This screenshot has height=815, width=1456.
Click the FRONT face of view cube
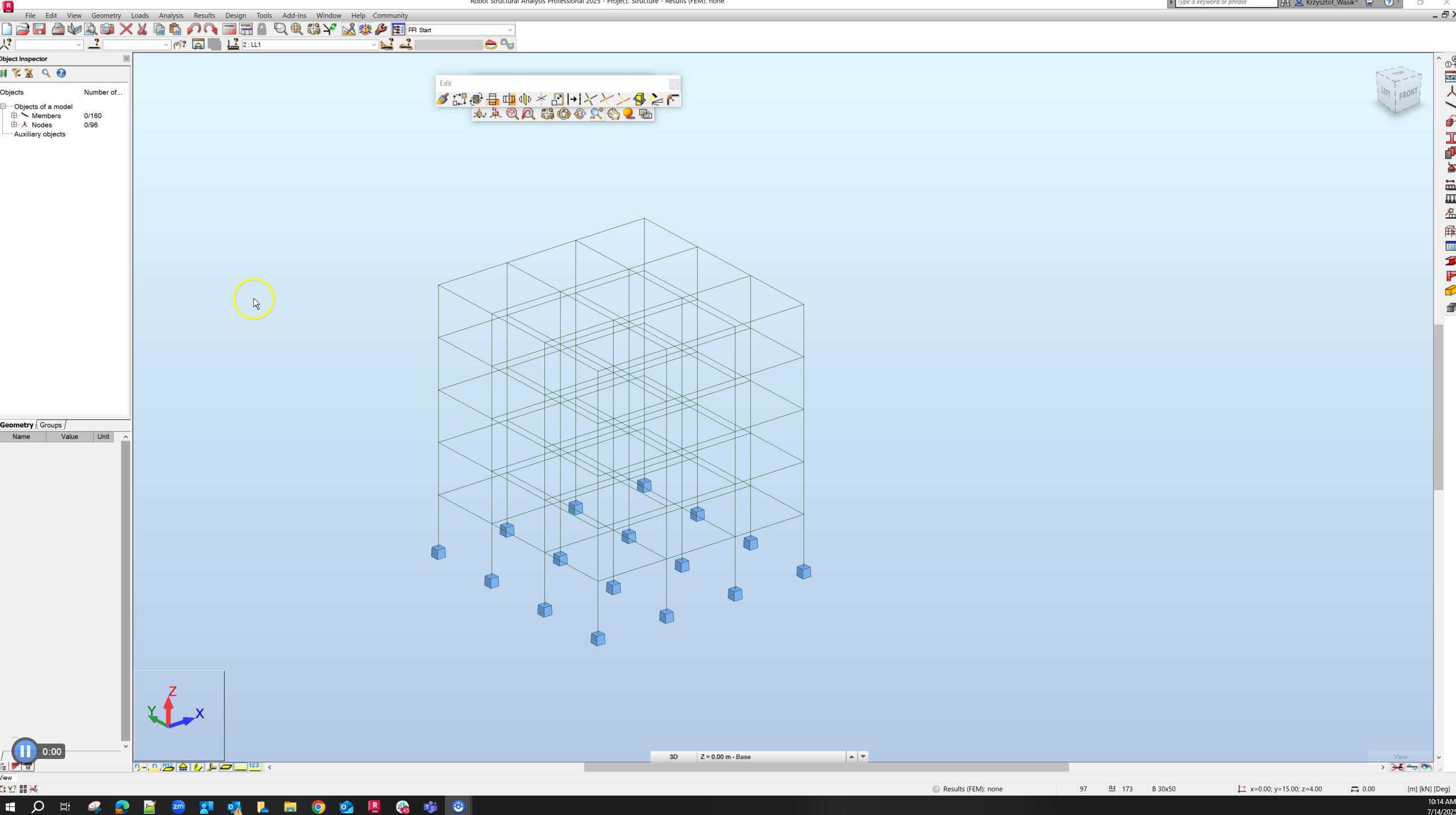[x=1408, y=94]
